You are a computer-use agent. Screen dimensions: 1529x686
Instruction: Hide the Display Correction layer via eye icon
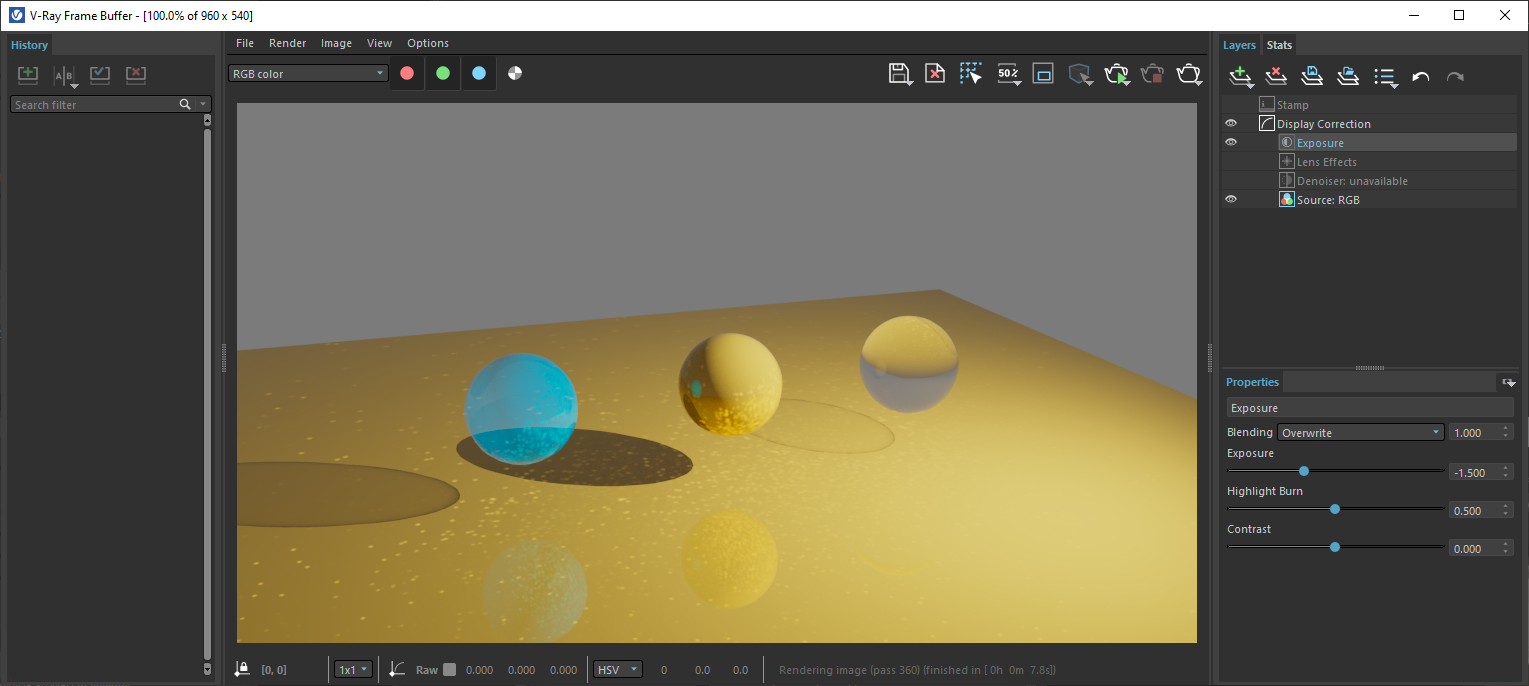(1231, 124)
